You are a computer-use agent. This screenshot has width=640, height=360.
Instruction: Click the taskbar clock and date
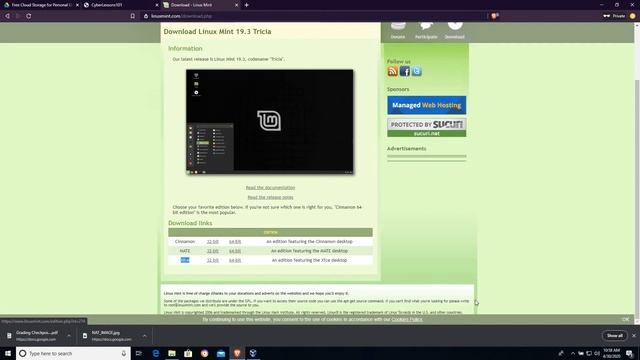pyautogui.click(x=611, y=353)
